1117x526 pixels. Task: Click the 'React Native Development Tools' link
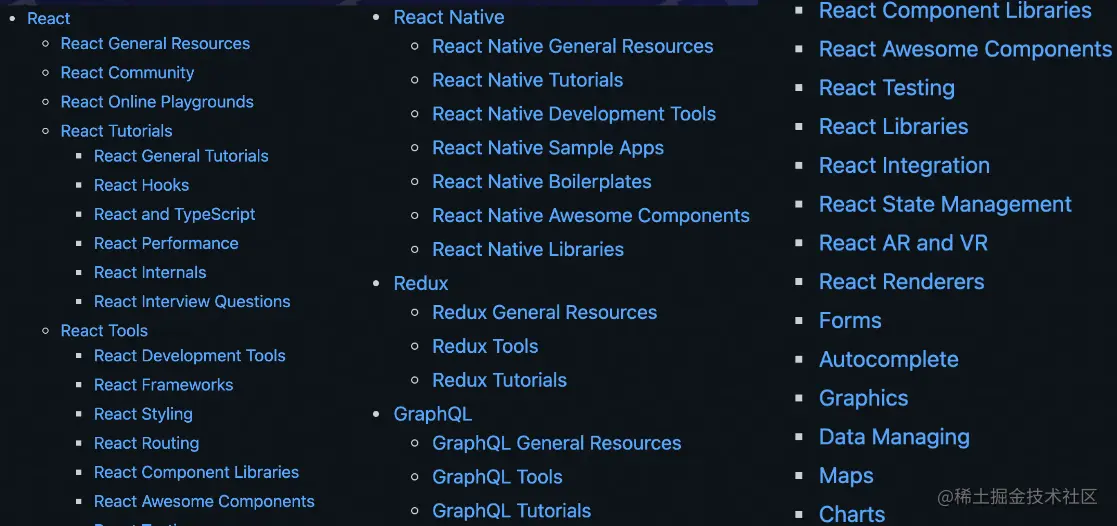574,114
